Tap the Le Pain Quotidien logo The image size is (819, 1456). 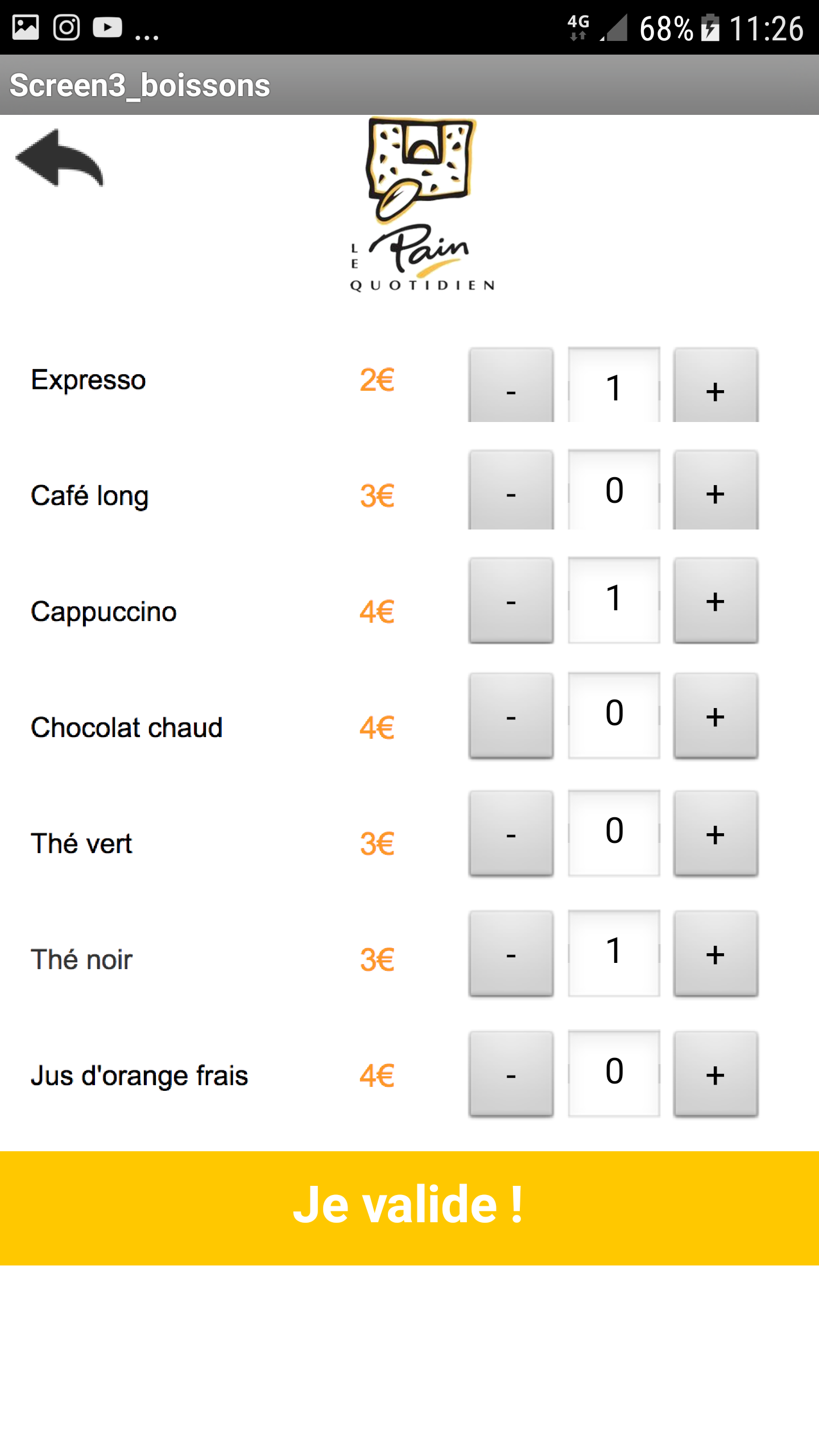[x=422, y=205]
